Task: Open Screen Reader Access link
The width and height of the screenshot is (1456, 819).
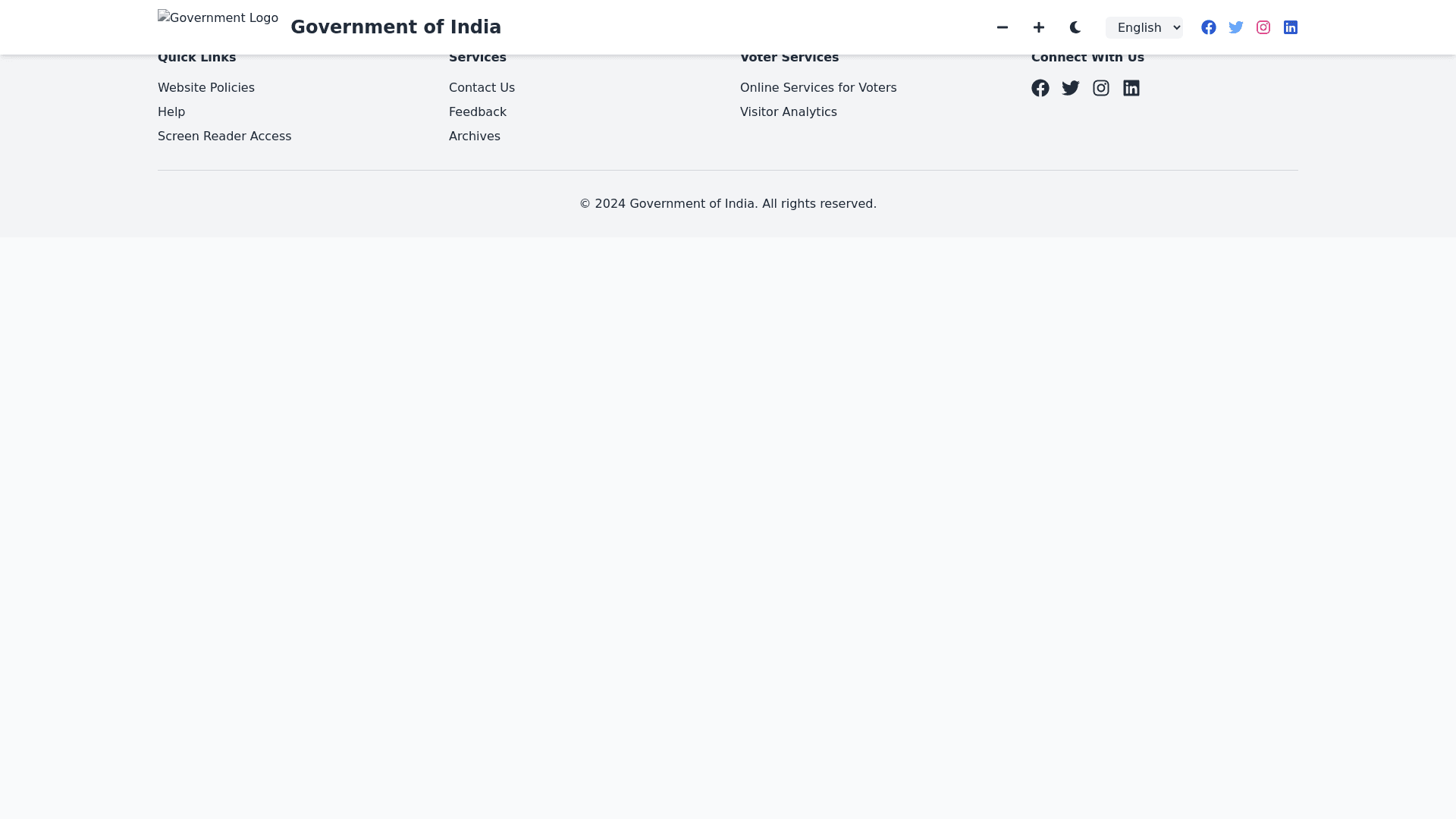Action: (x=224, y=136)
